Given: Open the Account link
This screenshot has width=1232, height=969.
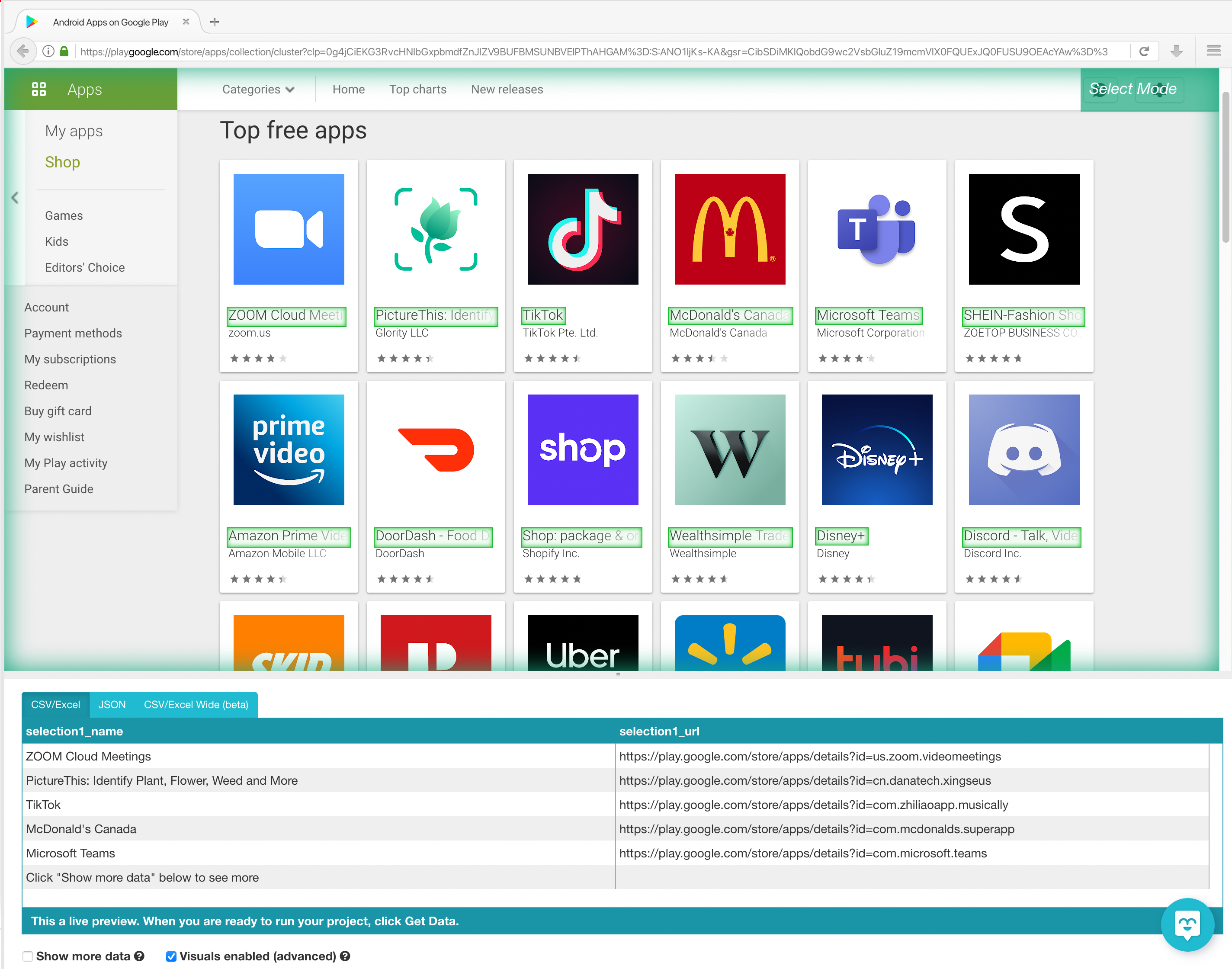Looking at the screenshot, I should (47, 308).
